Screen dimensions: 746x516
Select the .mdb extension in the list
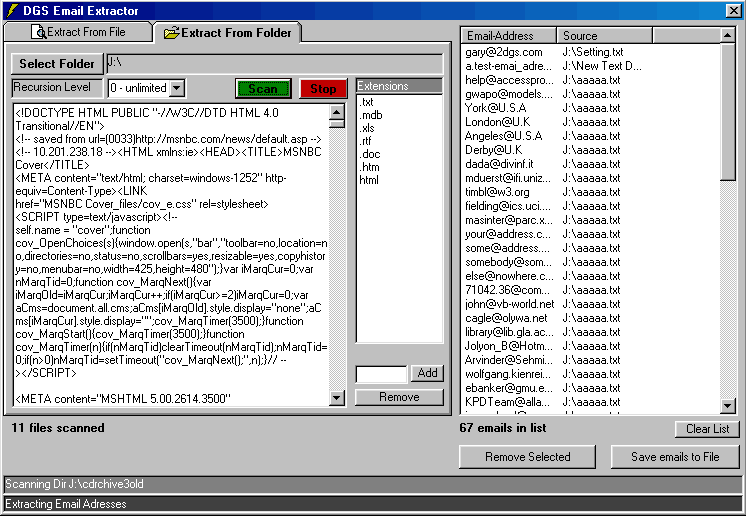370,115
